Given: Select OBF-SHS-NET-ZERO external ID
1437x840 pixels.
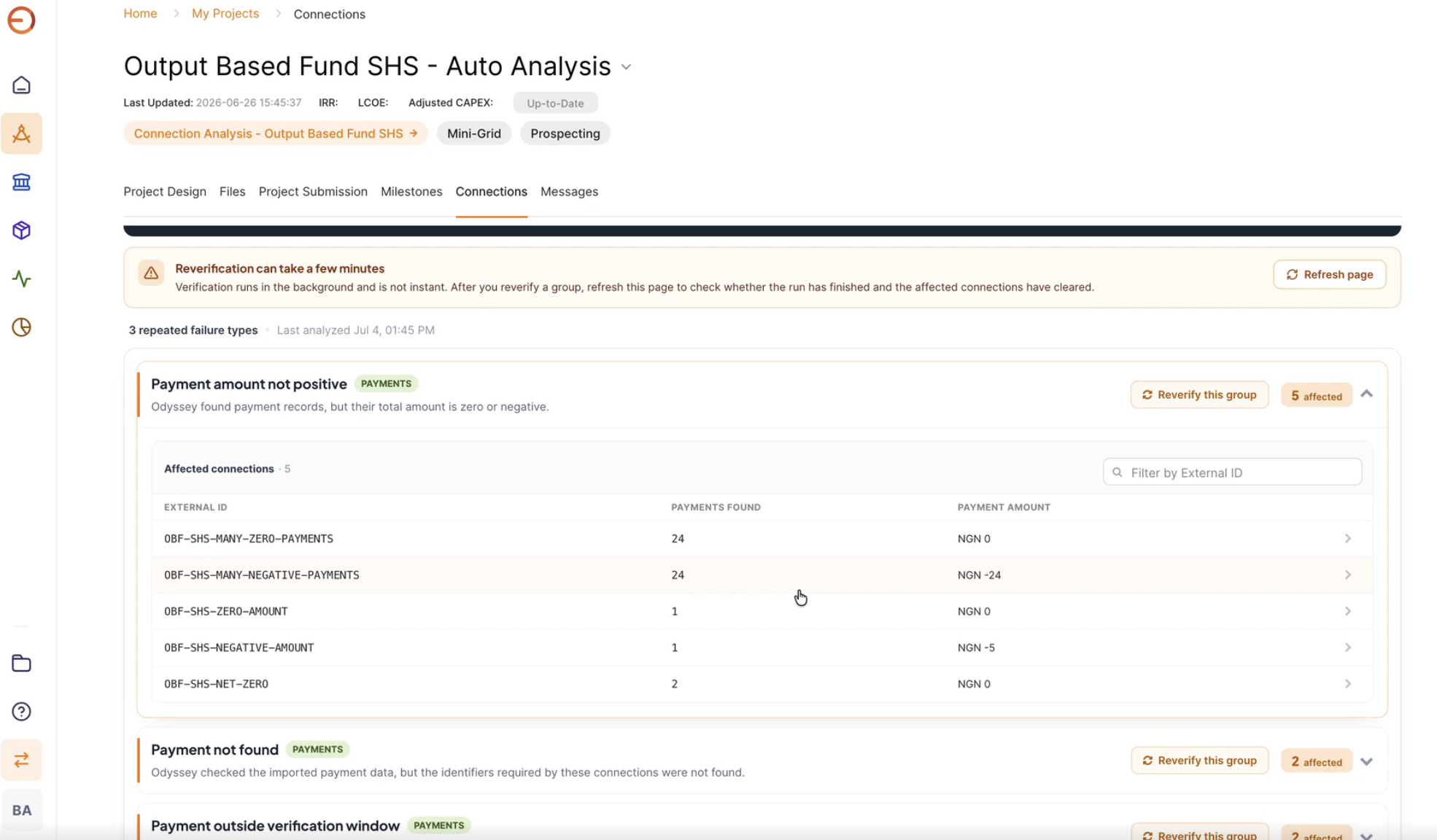Looking at the screenshot, I should (x=216, y=684).
